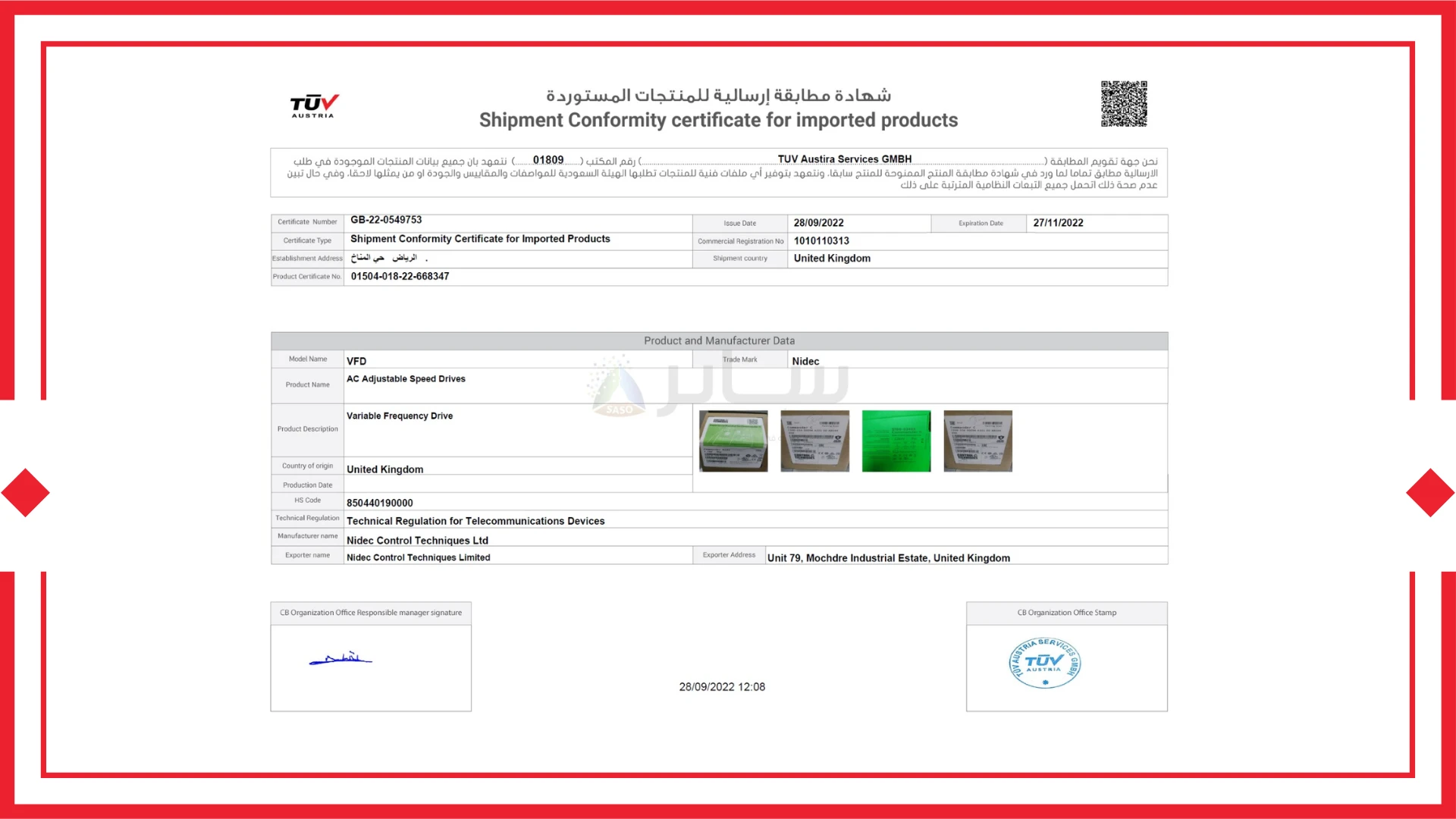Viewport: 1456px width, 819px height.
Task: Click the issue date 28/09/2022 field
Action: pos(818,223)
